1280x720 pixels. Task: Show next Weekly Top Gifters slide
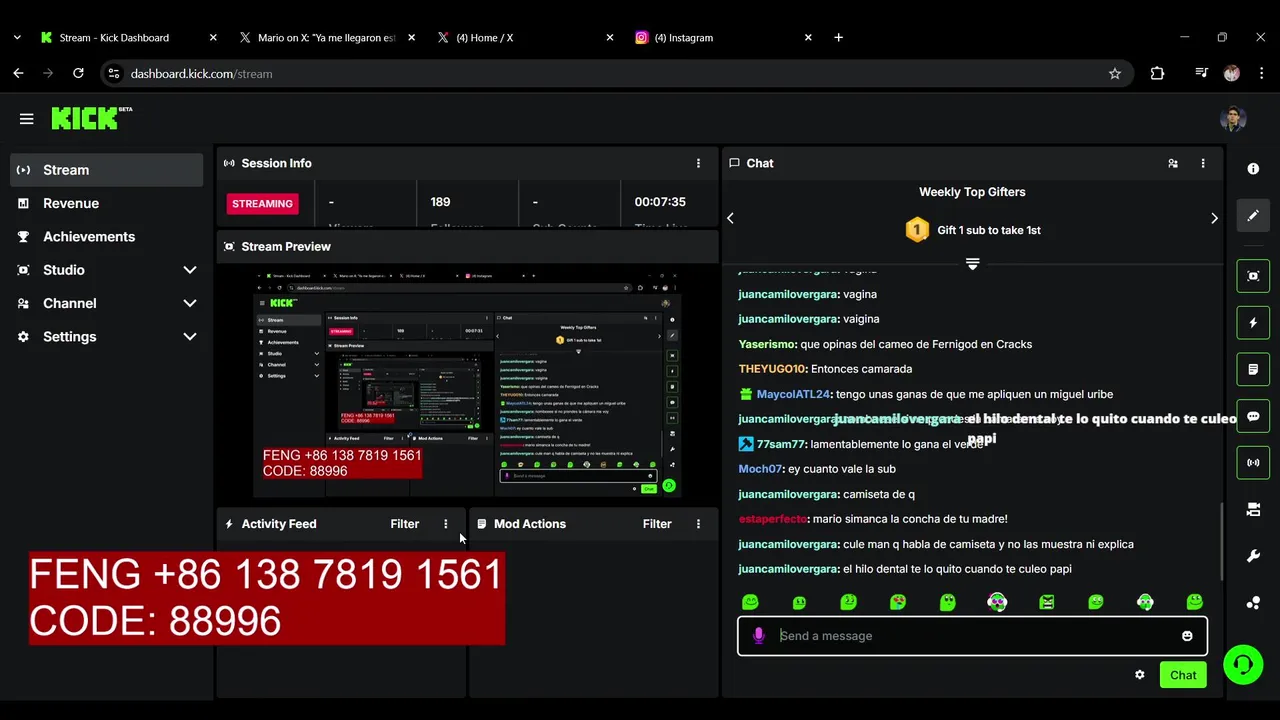coord(1214,218)
